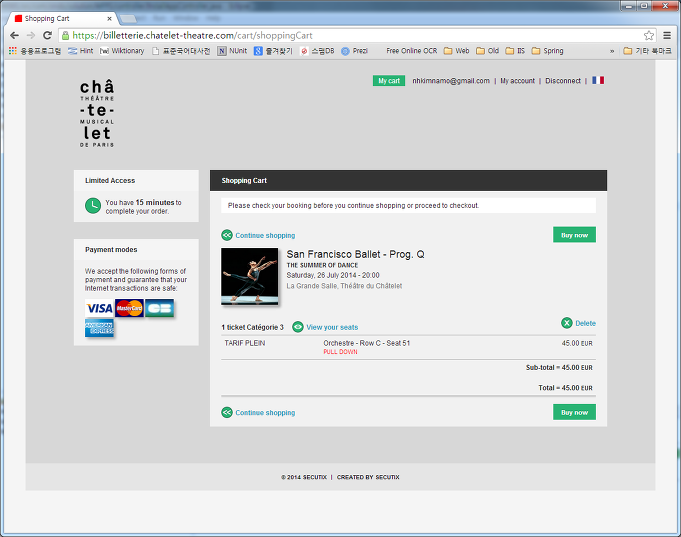Click the Shopping Cart panel header
This screenshot has width=681, height=537.
pyautogui.click(x=408, y=180)
